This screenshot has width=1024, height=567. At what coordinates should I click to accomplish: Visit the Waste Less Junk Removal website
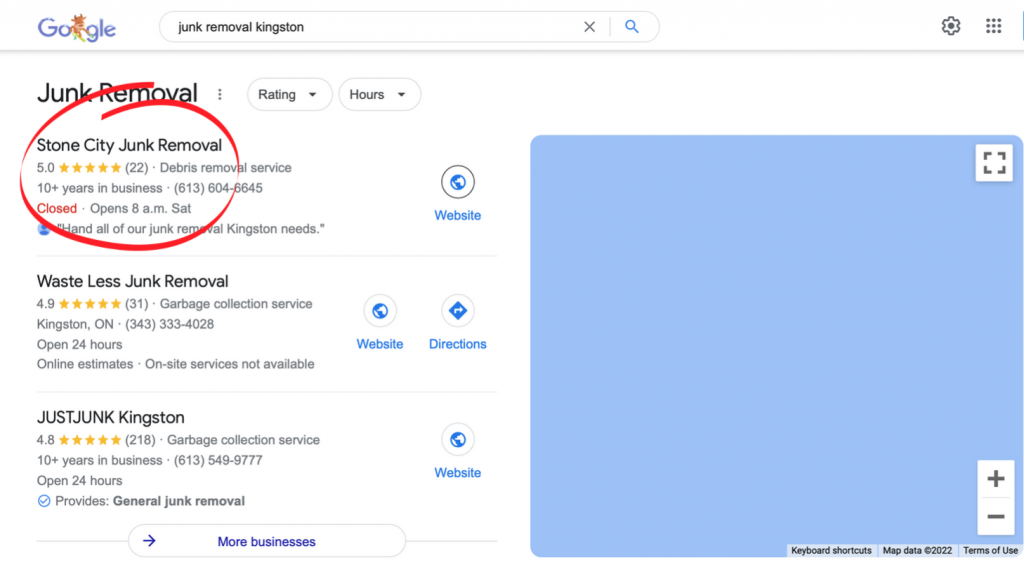pyautogui.click(x=379, y=323)
